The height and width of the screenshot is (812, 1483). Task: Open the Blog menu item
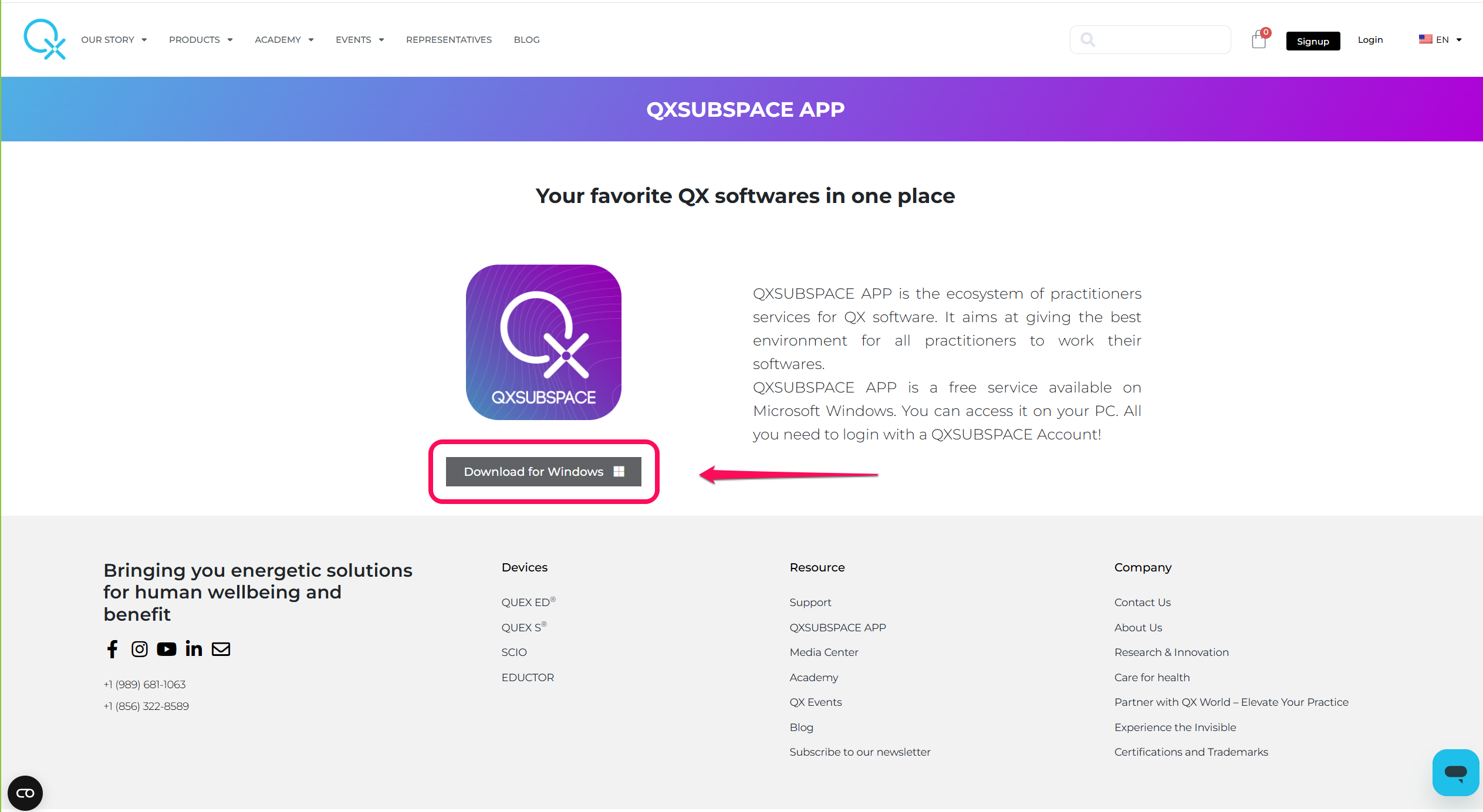[526, 40]
